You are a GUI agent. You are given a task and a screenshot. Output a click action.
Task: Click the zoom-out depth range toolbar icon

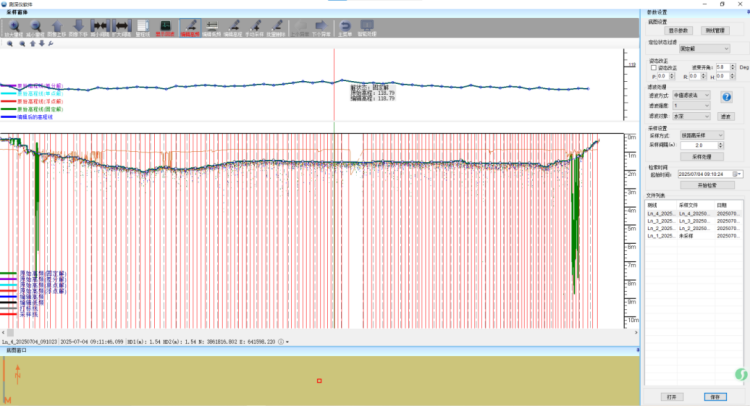point(35,28)
